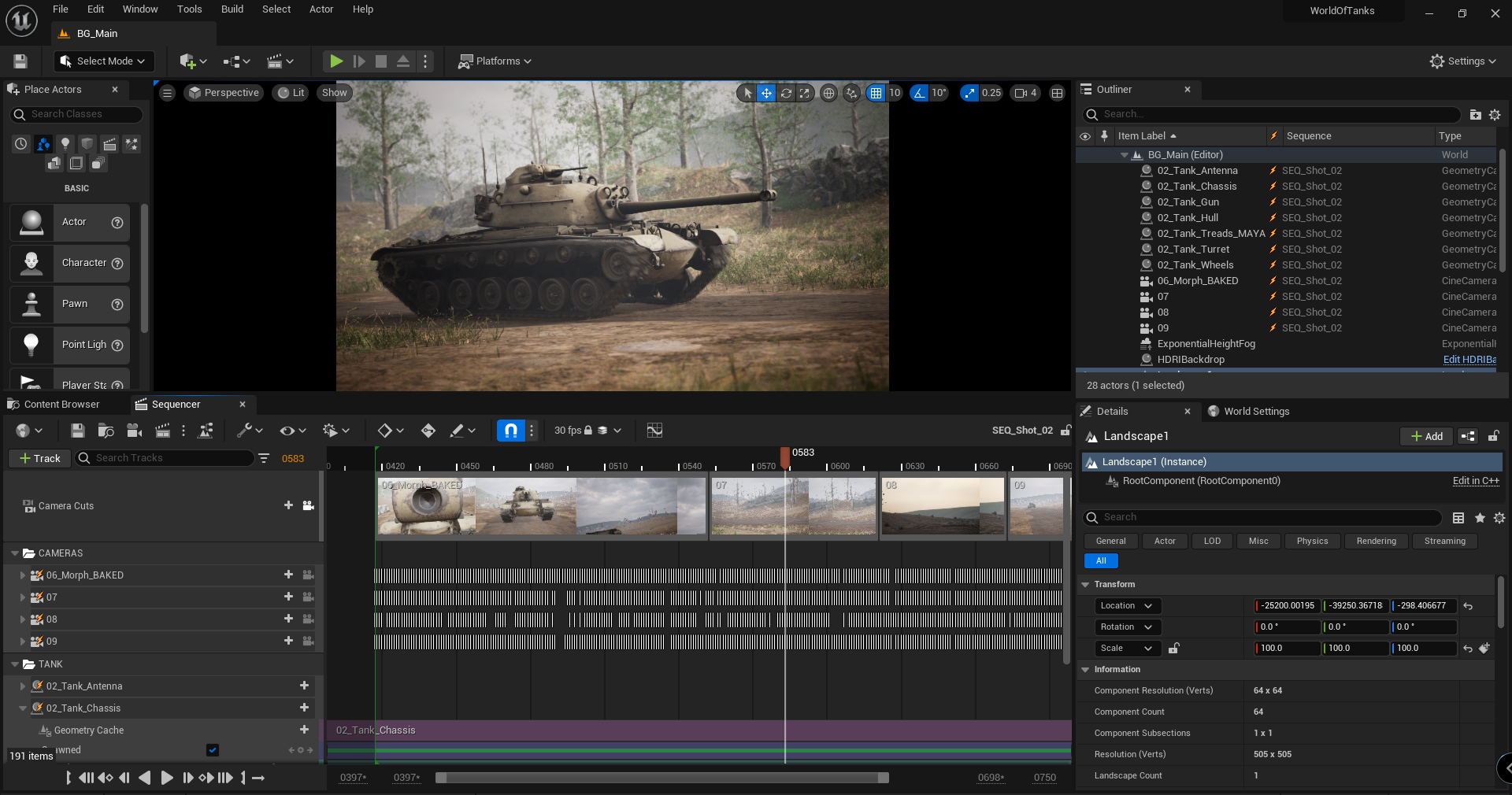Click the save level icon in toolbar
Image resolution: width=1512 pixels, height=795 pixels.
click(x=20, y=61)
